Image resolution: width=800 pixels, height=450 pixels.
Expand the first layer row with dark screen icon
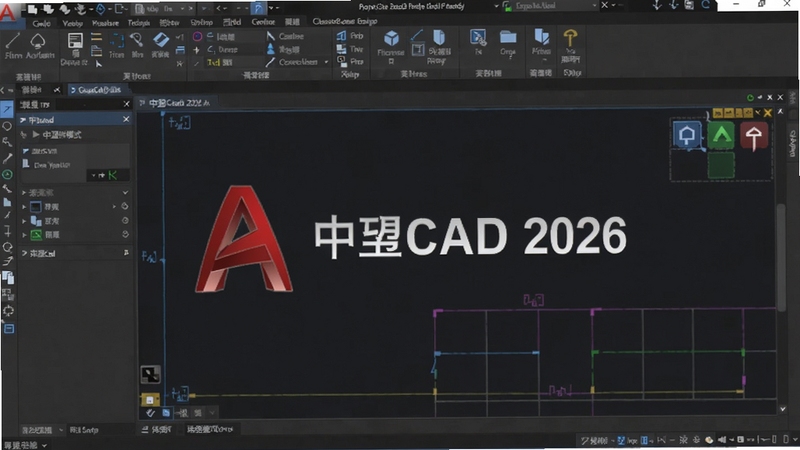coord(24,207)
